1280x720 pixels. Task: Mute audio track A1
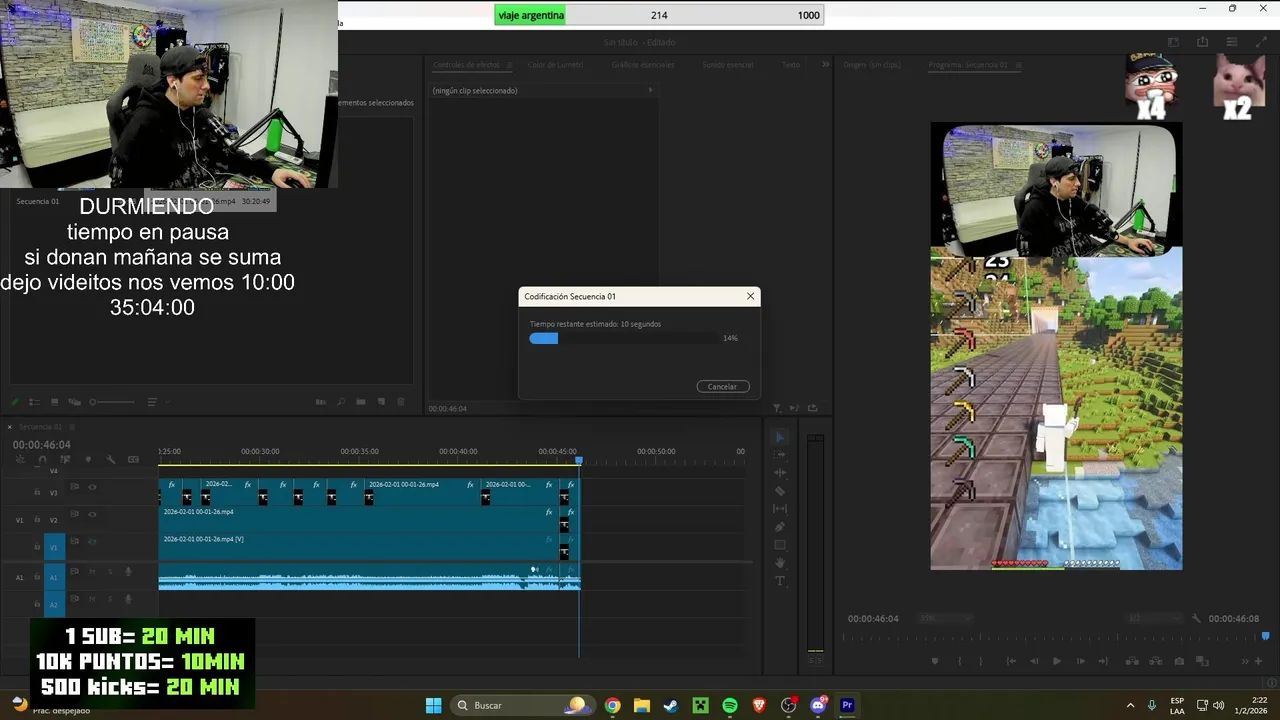92,571
